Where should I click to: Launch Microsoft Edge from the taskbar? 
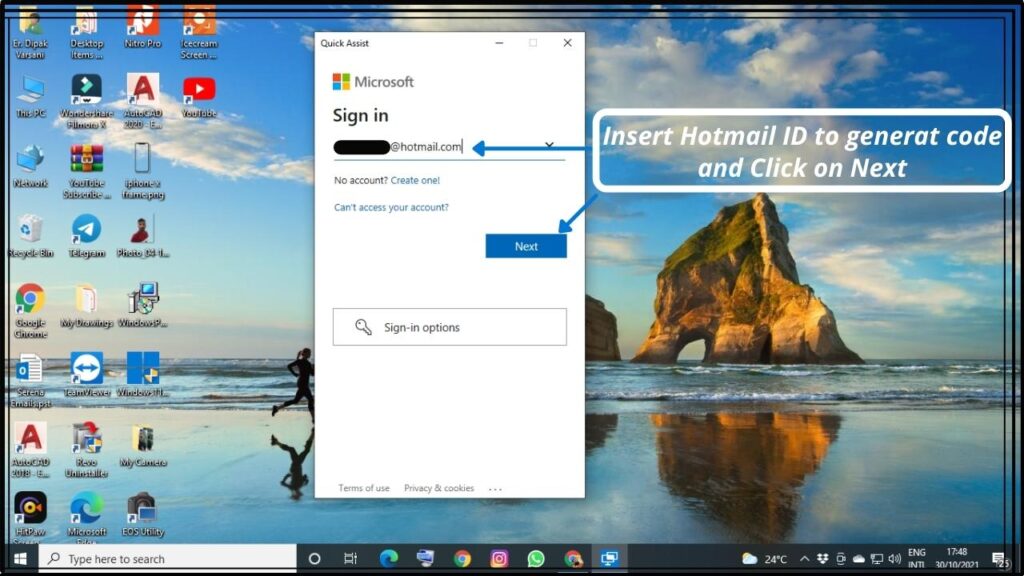pos(388,558)
